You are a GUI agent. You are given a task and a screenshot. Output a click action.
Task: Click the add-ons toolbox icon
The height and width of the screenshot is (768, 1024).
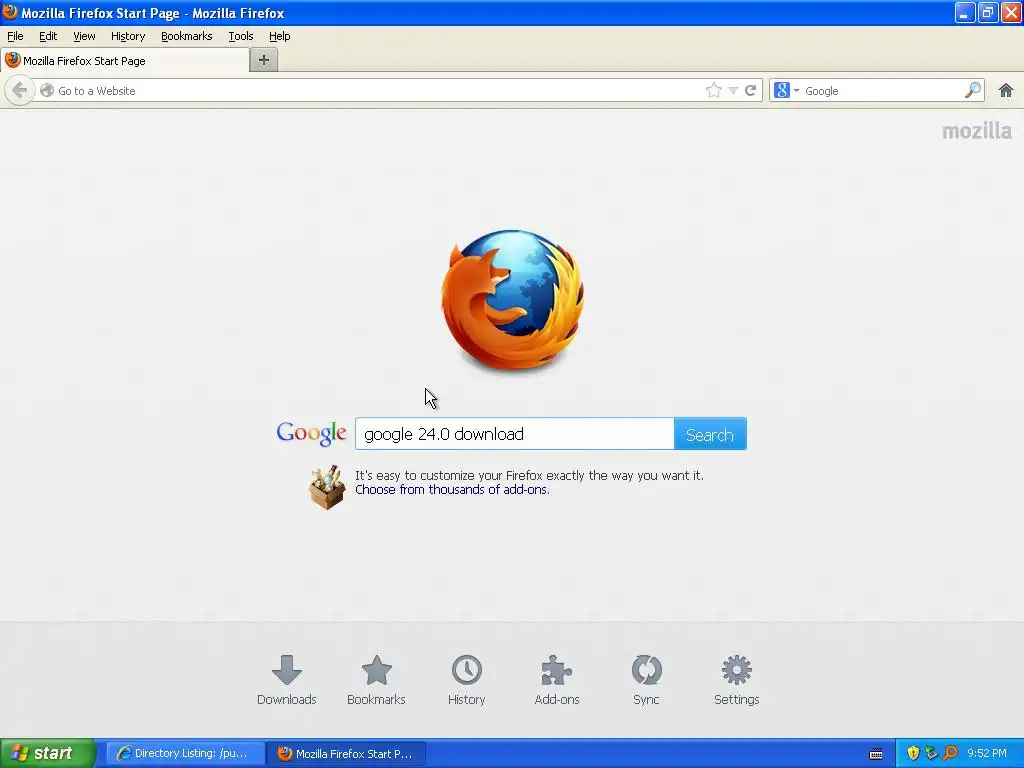(327, 487)
